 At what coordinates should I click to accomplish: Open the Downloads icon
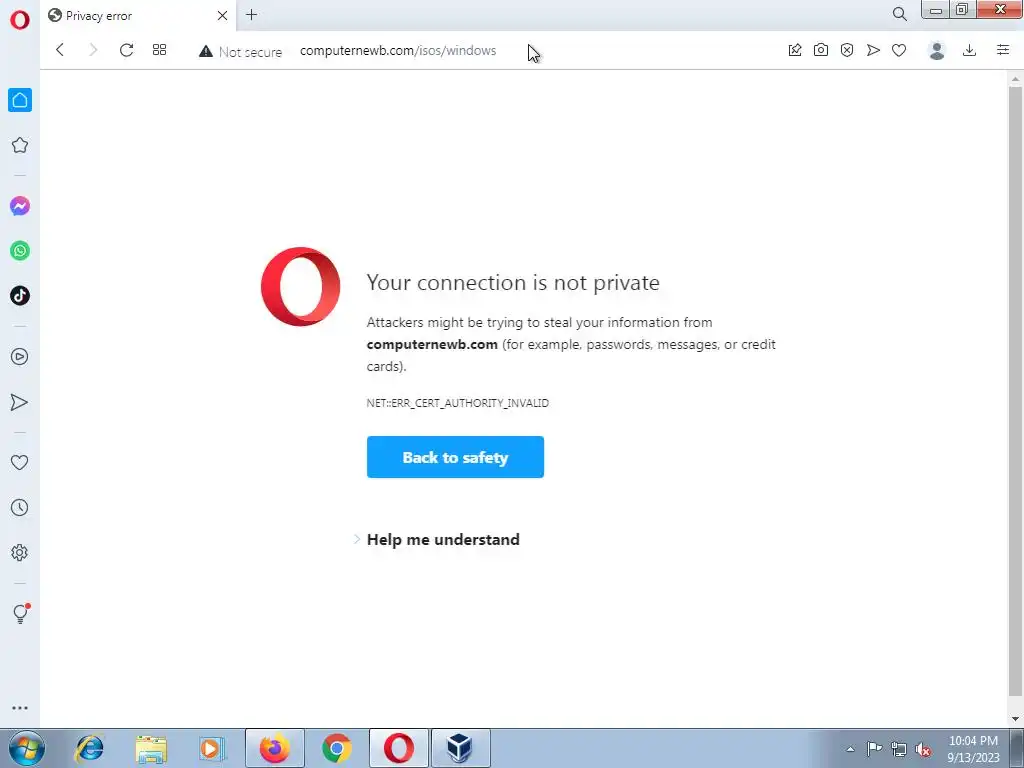coord(970,50)
